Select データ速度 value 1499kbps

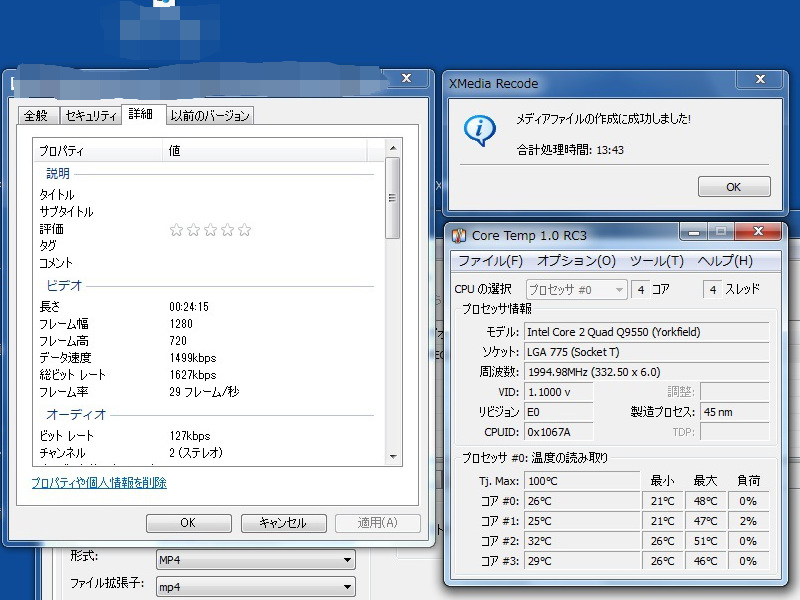(x=193, y=358)
